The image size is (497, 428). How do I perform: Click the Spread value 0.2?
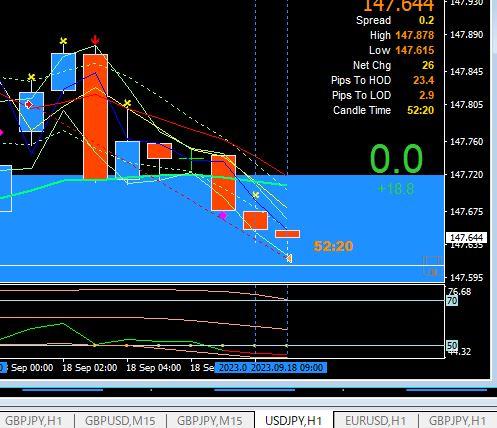click(x=426, y=20)
